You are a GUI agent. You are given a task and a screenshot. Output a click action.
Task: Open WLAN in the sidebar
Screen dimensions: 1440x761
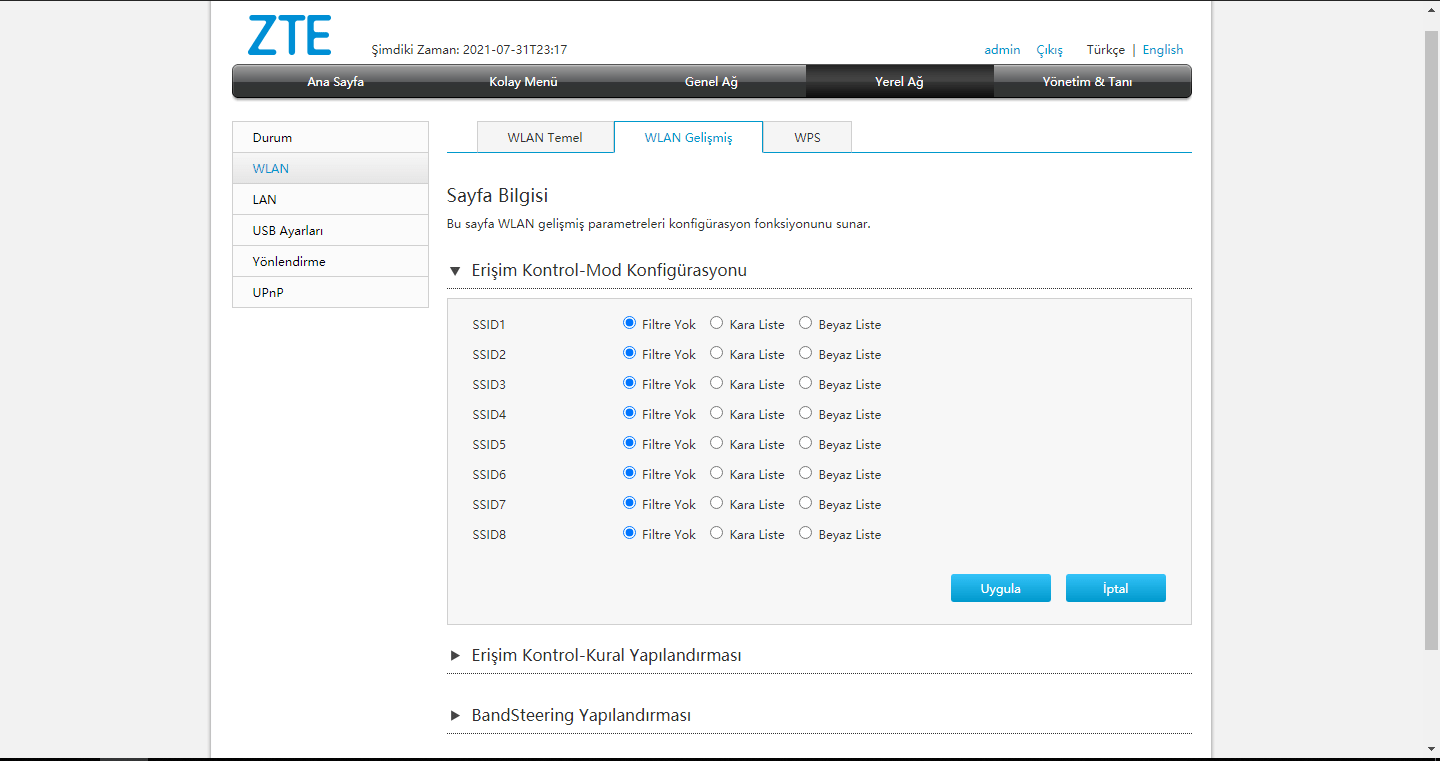pos(330,168)
